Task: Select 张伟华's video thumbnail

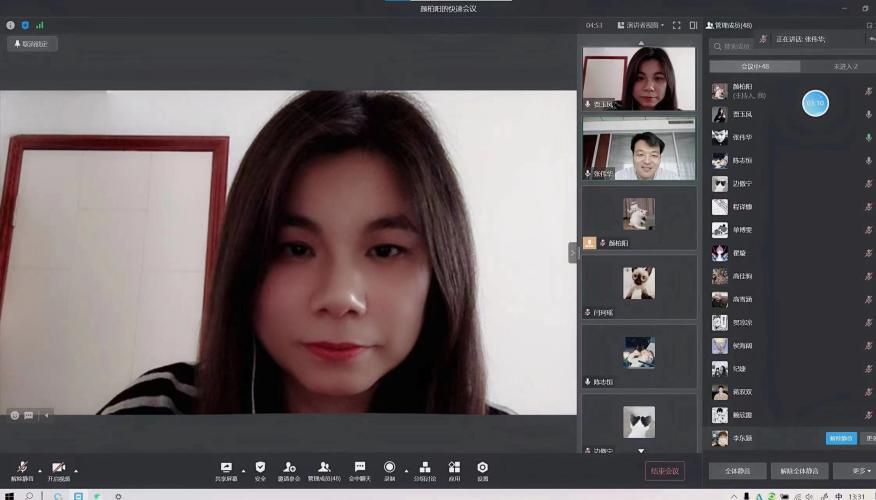Action: (x=639, y=148)
